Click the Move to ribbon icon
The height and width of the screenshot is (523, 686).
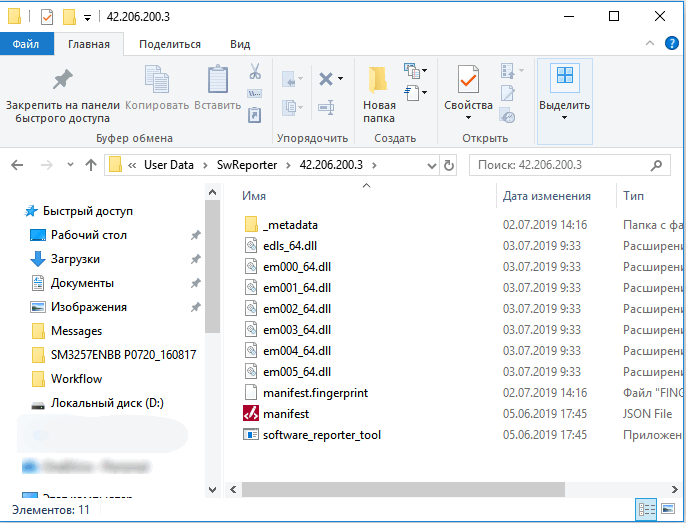(x=292, y=79)
